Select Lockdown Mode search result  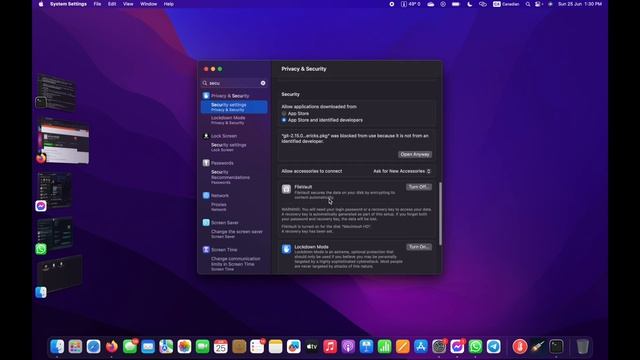(x=234, y=120)
